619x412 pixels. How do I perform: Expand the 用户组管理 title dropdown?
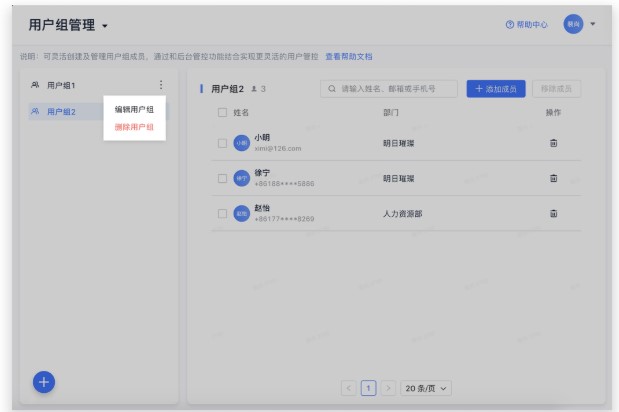pos(104,25)
